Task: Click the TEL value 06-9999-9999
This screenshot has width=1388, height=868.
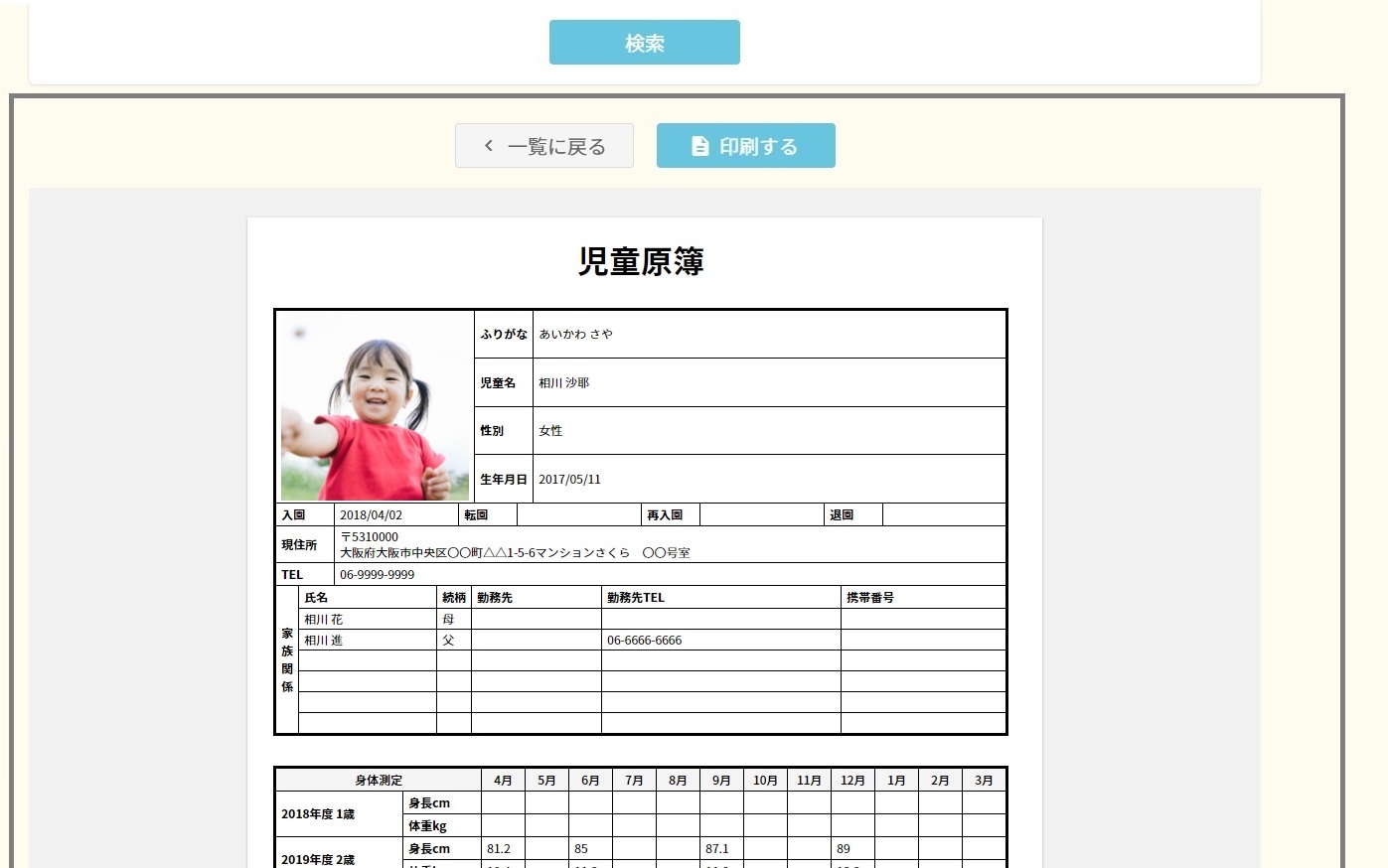Action: coord(378,574)
